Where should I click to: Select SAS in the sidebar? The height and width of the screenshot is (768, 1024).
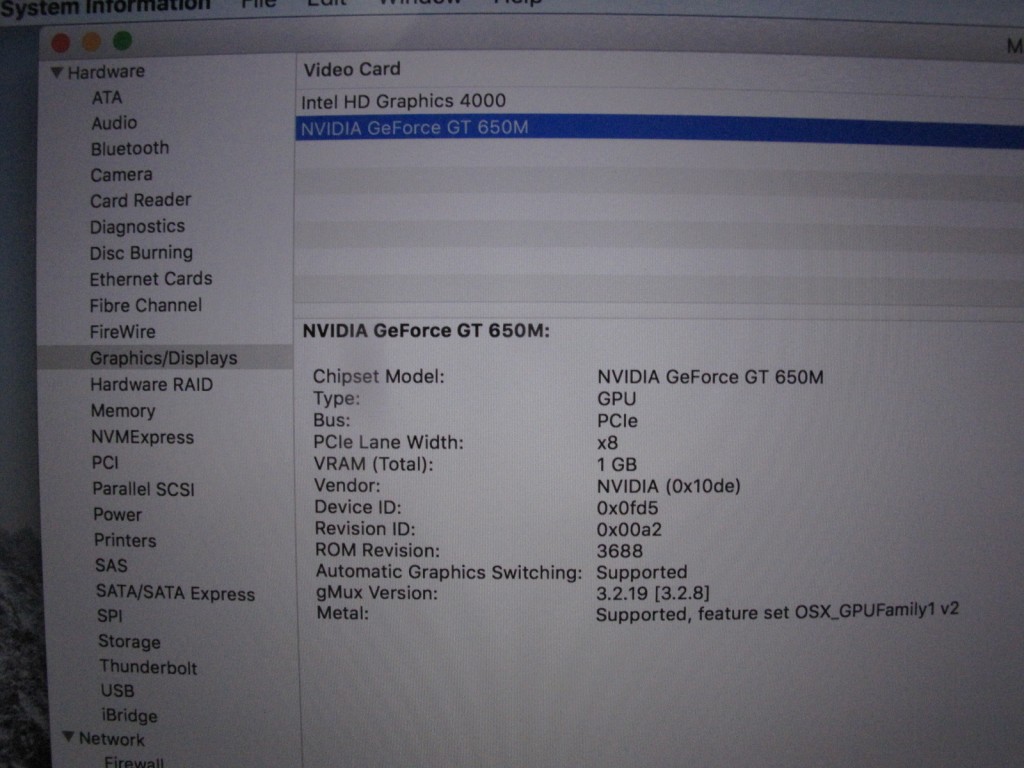[x=111, y=566]
